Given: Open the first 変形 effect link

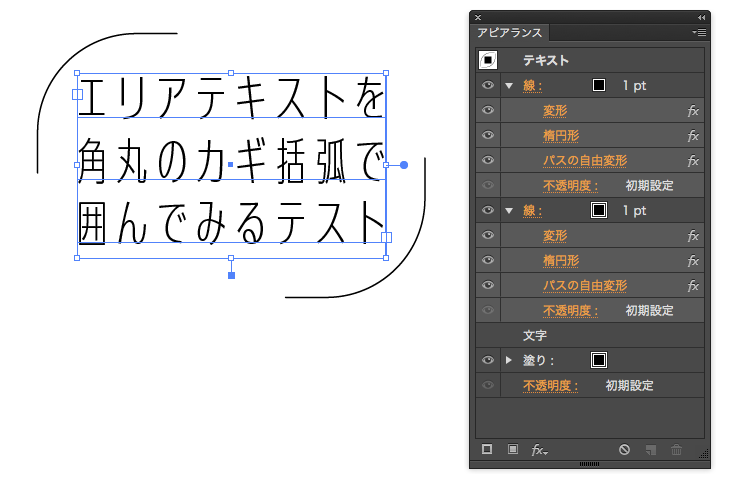Looking at the screenshot, I should pyautogui.click(x=555, y=111).
